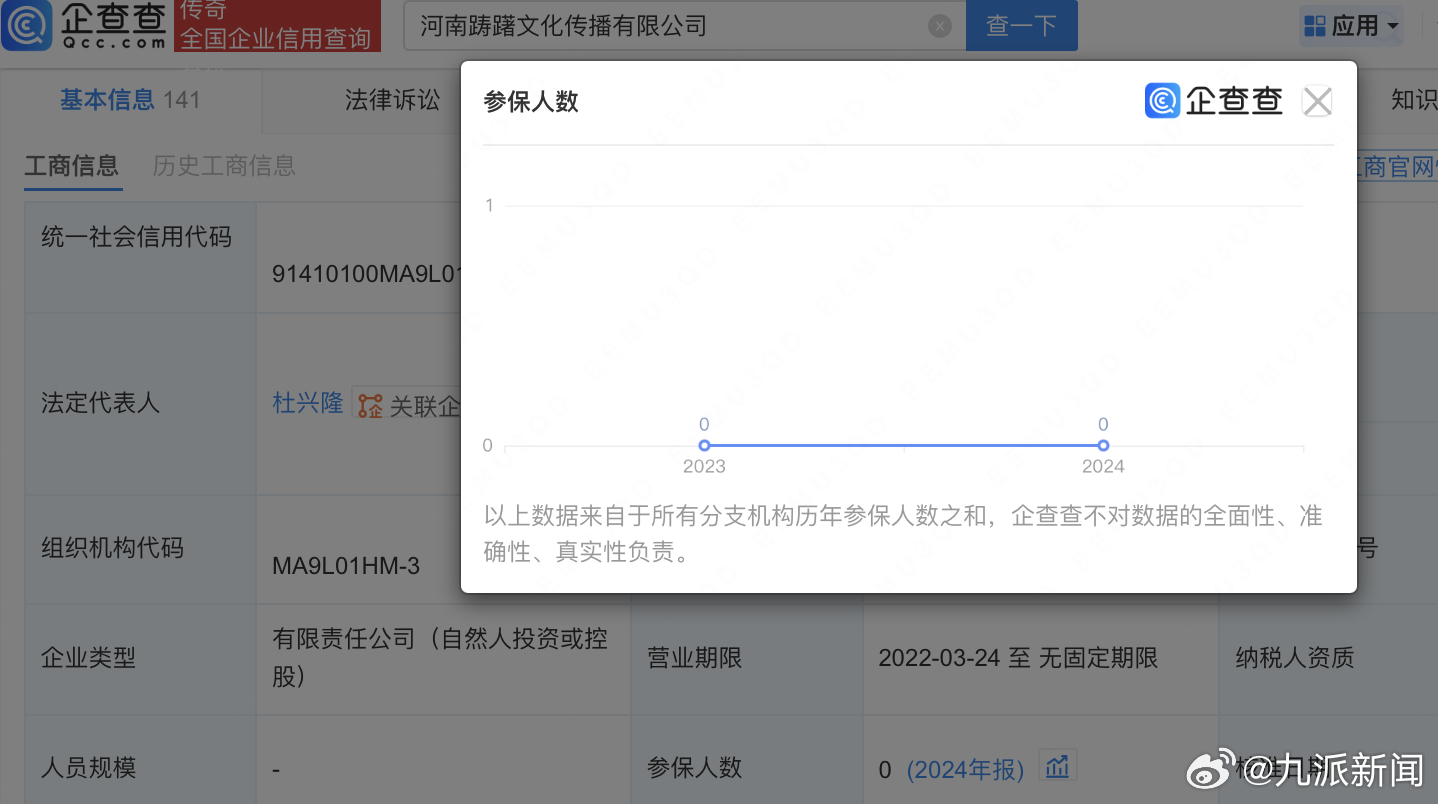Viewport: 1438px width, 804px height.
Task: Open legal representative 杜兴隆 link
Action: tap(308, 403)
